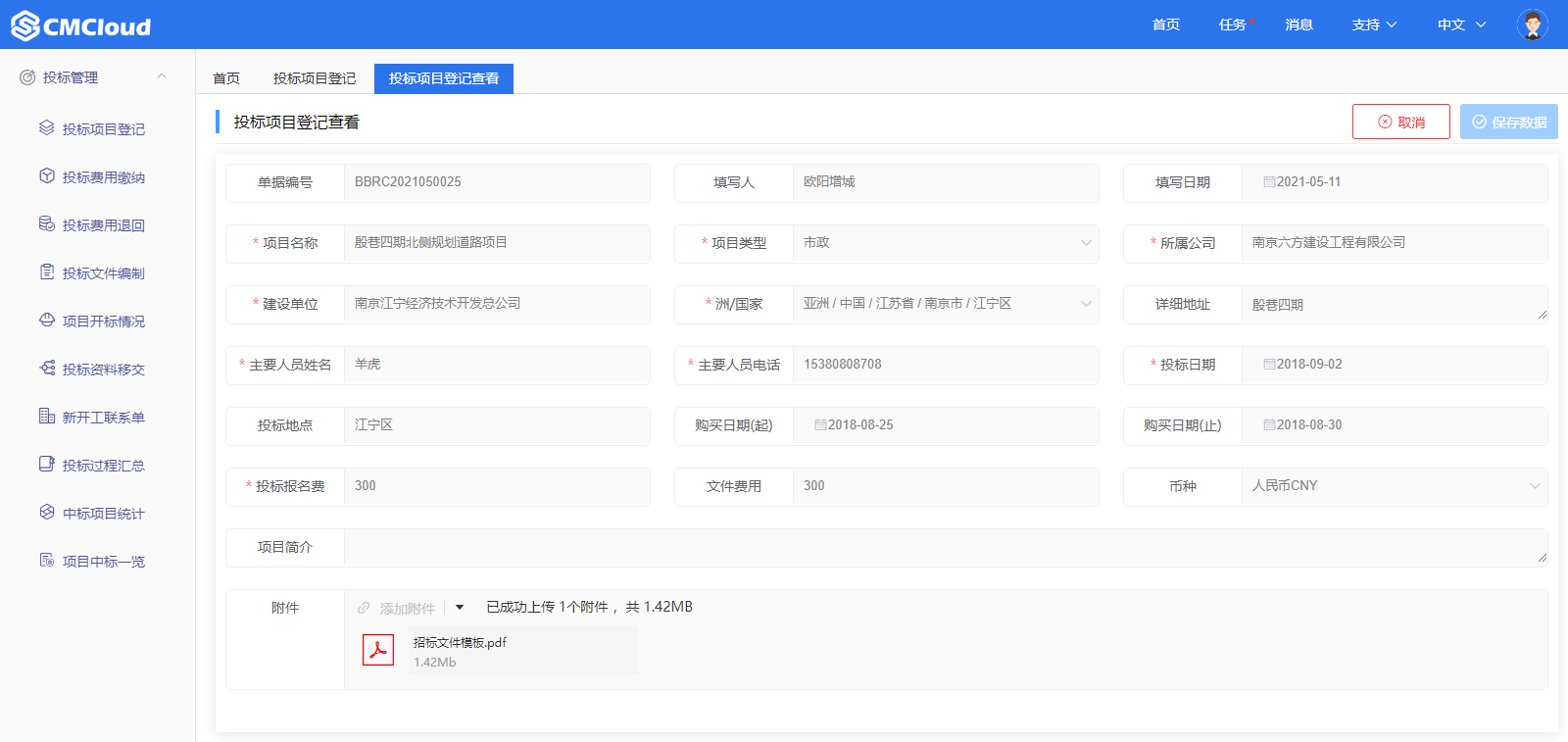Screen dimensions: 1568x742
Task: Click the 投标费用缴纳 sidebar icon
Action: (46, 176)
